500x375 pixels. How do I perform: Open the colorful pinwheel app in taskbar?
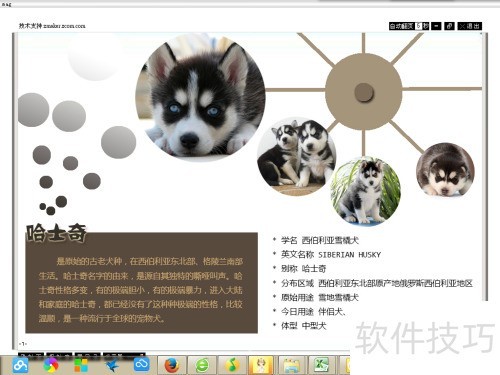tap(51, 365)
